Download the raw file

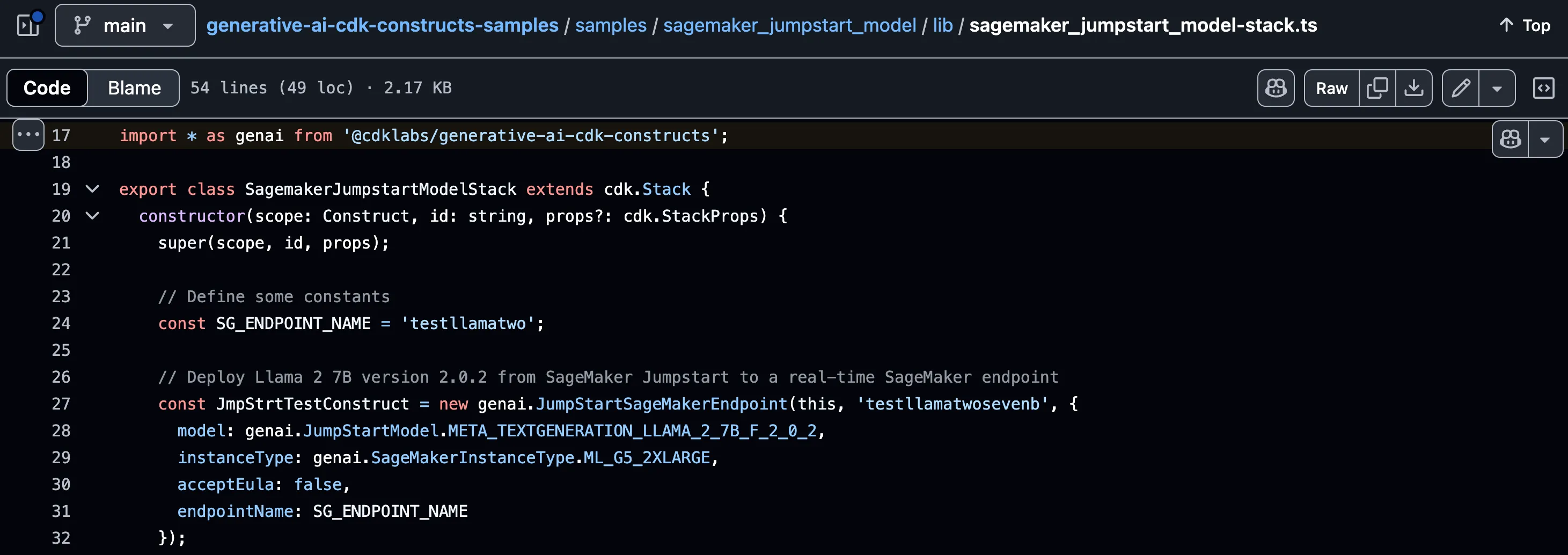point(1413,88)
